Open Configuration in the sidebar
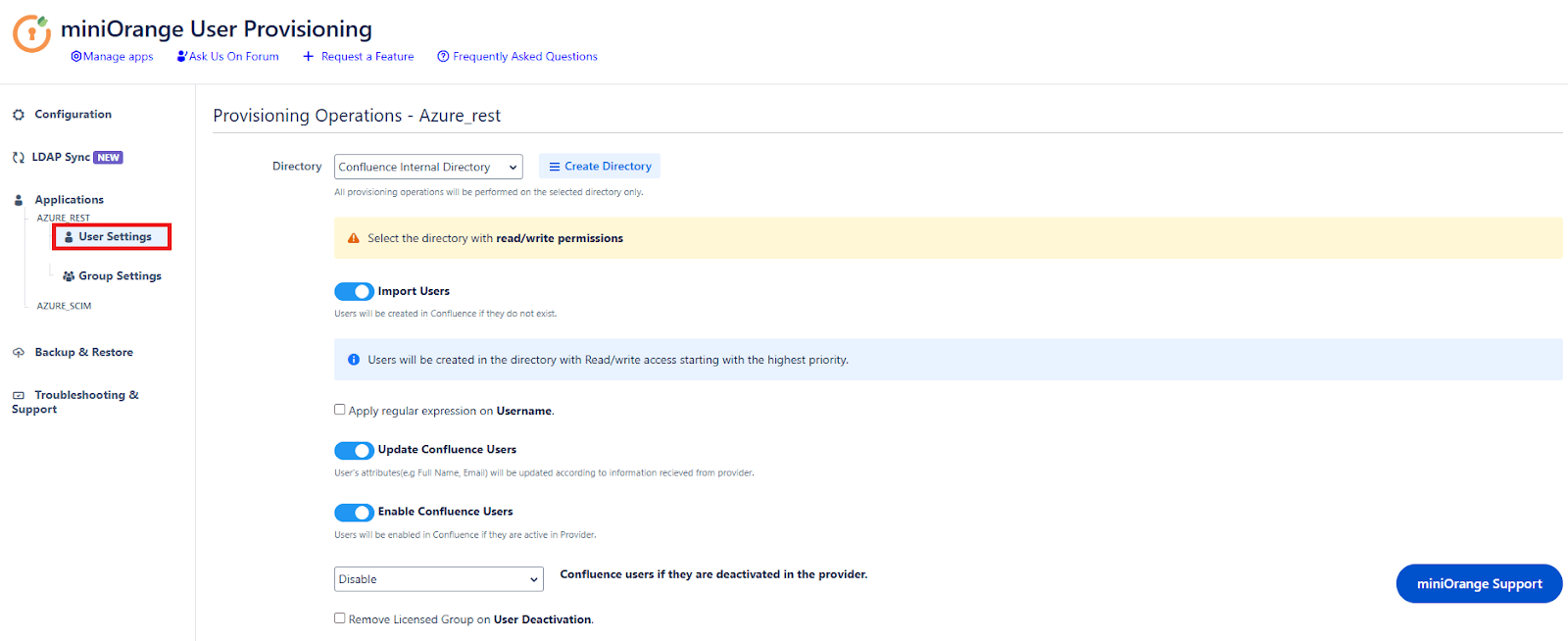The width and height of the screenshot is (1568, 641). coord(73,115)
